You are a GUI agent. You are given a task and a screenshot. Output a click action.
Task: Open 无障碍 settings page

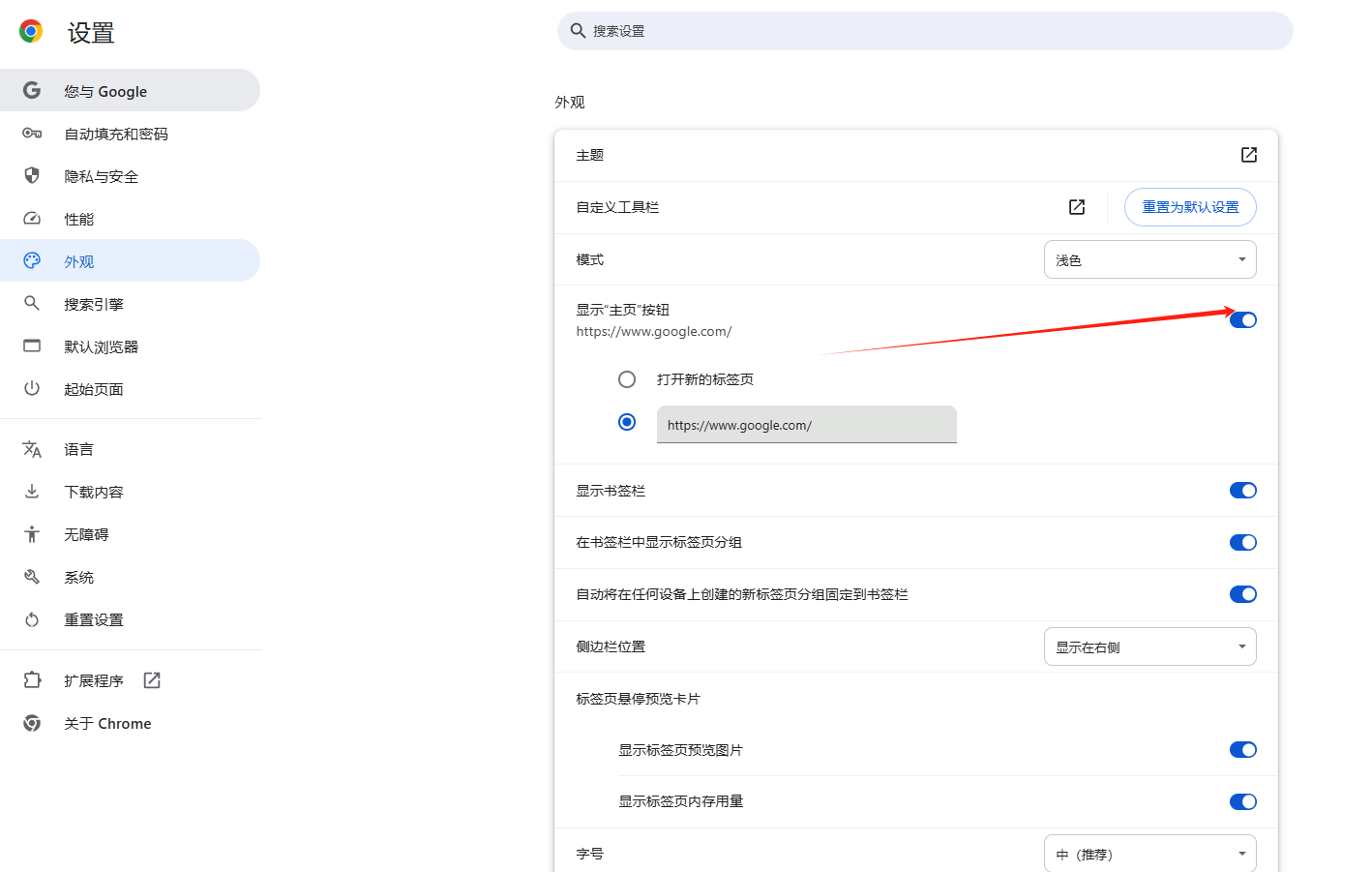point(130,534)
